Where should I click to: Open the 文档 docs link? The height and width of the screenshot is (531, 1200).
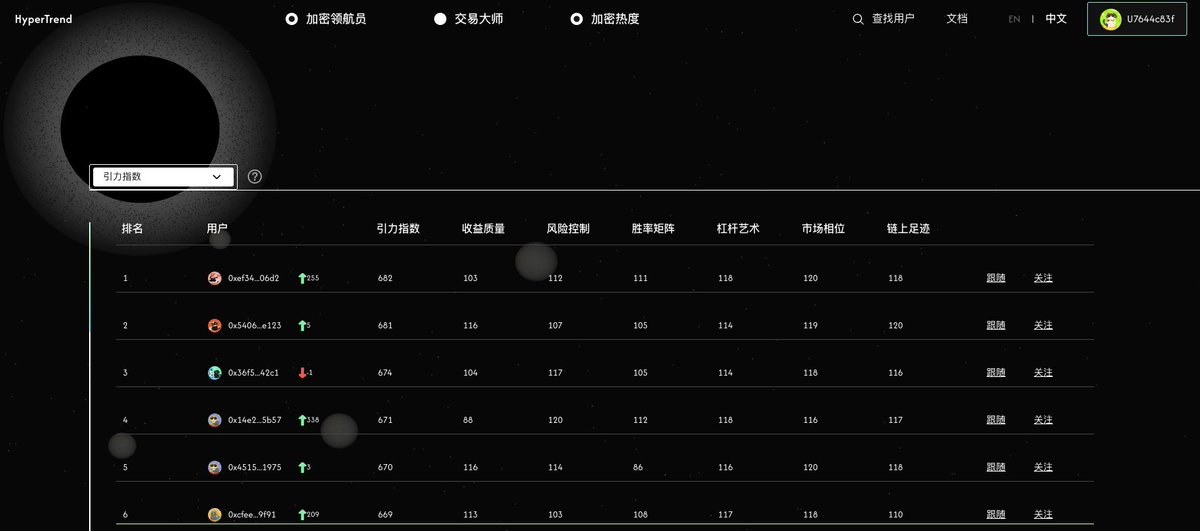point(957,19)
